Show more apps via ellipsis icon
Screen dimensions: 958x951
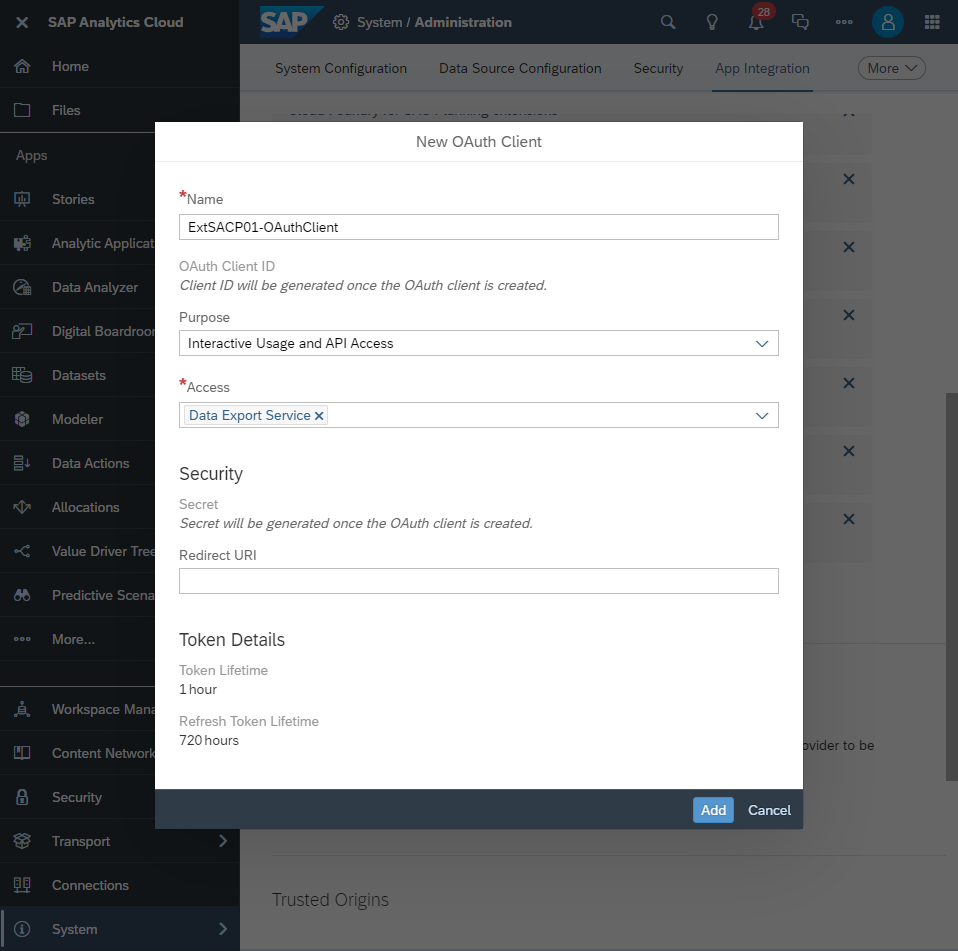coord(22,639)
